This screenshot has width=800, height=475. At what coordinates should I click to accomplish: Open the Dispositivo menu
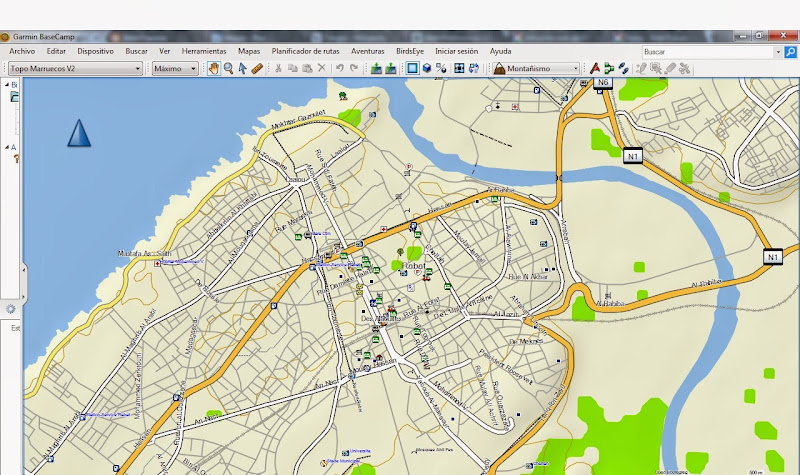coord(95,51)
